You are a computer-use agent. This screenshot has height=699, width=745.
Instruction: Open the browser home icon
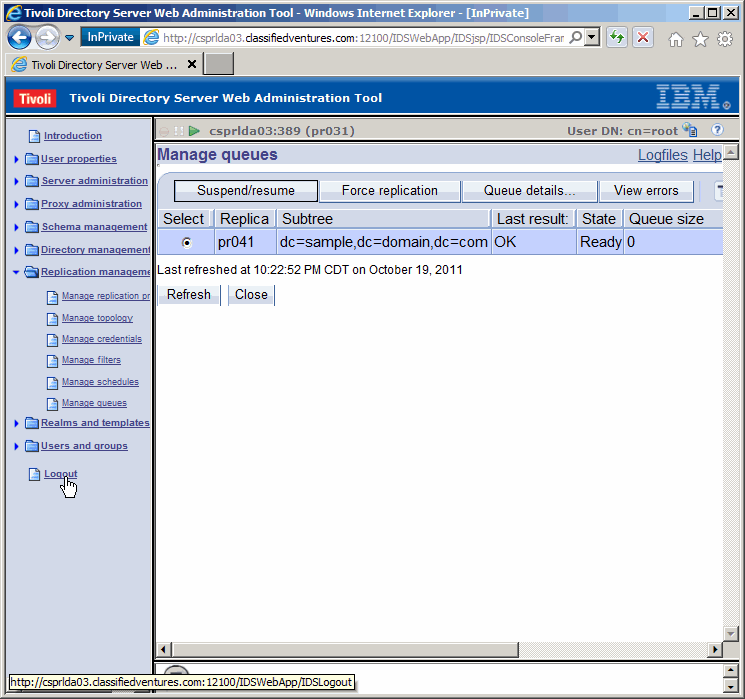pyautogui.click(x=676, y=39)
